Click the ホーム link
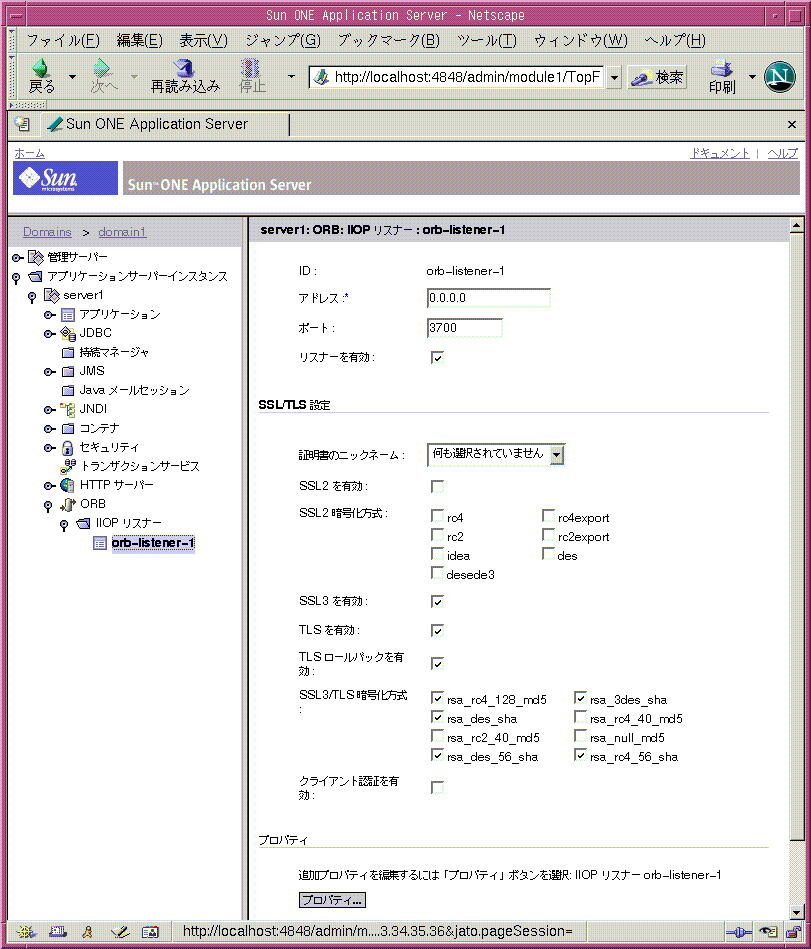Viewport: 811px width, 949px height. point(29,153)
